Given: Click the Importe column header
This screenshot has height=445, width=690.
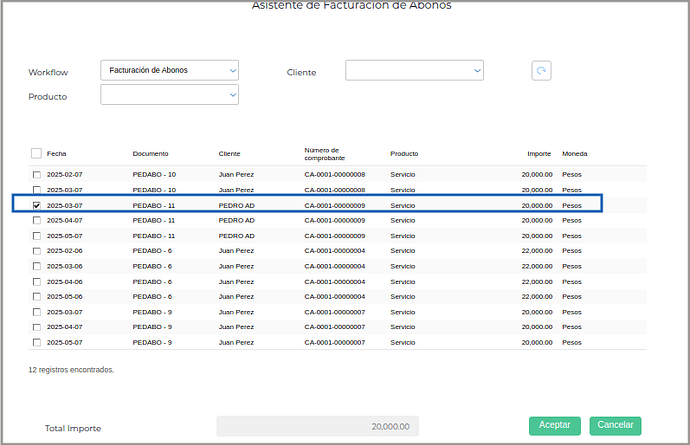Looking at the screenshot, I should tap(539, 154).
